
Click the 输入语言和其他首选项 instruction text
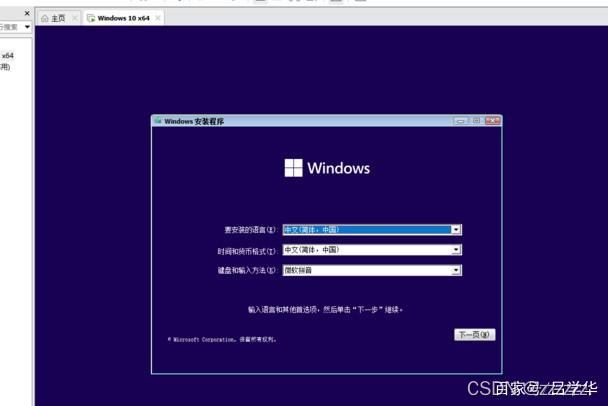(x=325, y=309)
